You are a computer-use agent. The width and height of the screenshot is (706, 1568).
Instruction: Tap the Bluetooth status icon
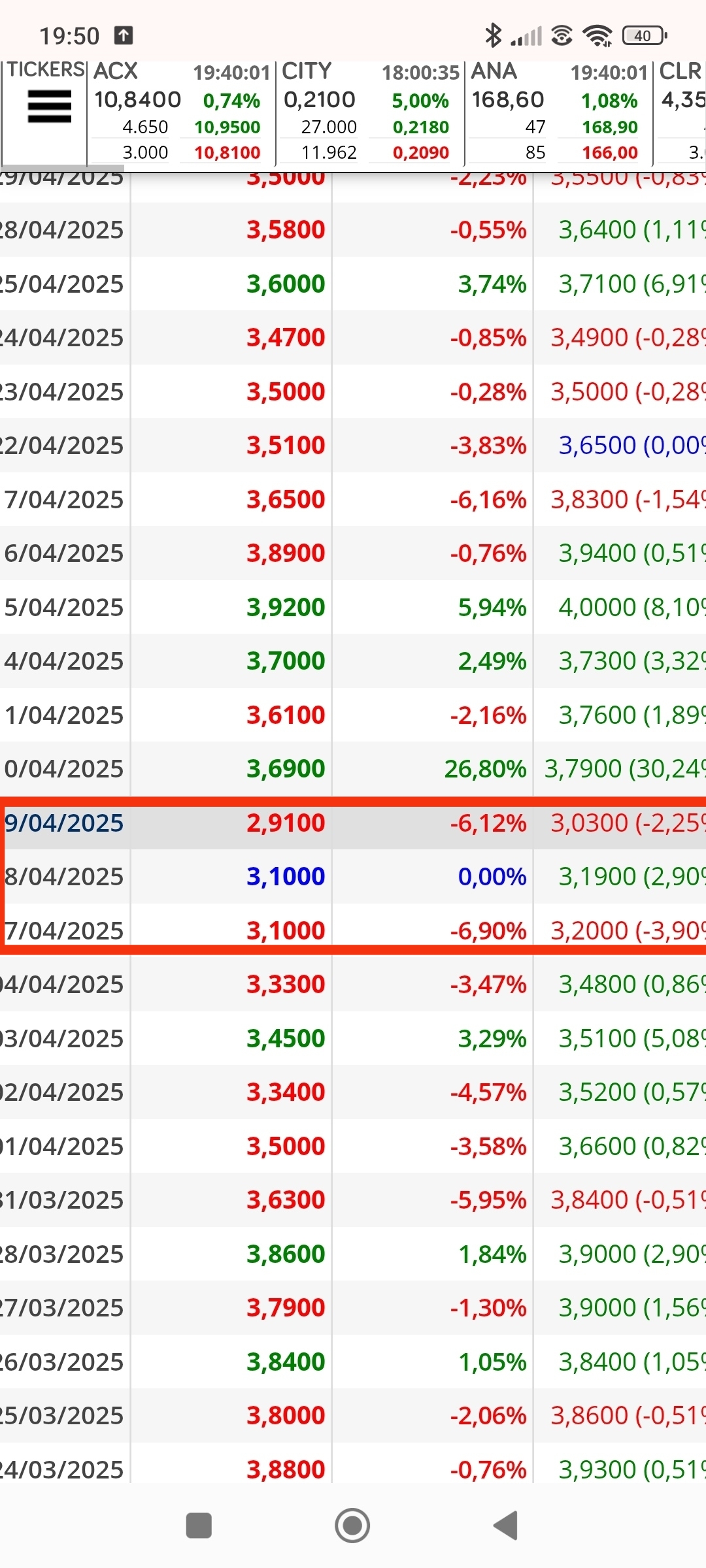[493, 35]
